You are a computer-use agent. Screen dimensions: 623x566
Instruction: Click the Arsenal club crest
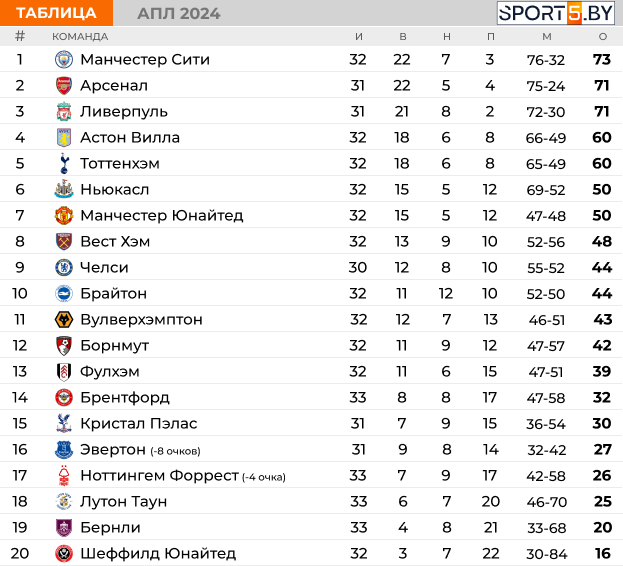pos(64,85)
